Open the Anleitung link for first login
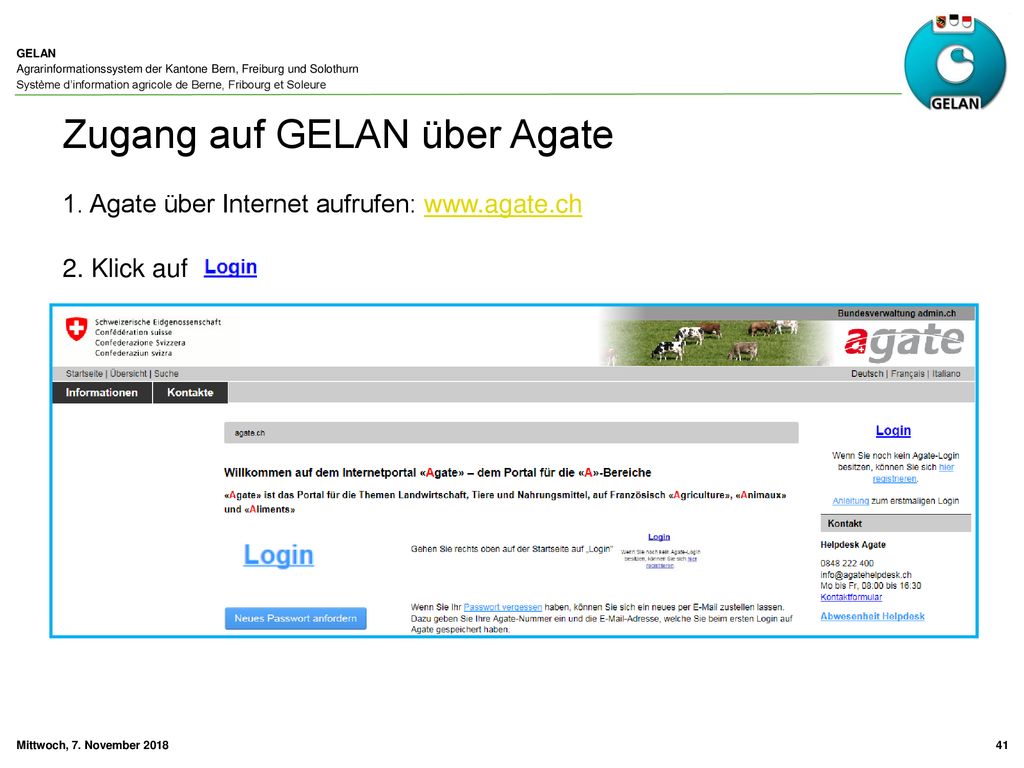 pyautogui.click(x=850, y=501)
